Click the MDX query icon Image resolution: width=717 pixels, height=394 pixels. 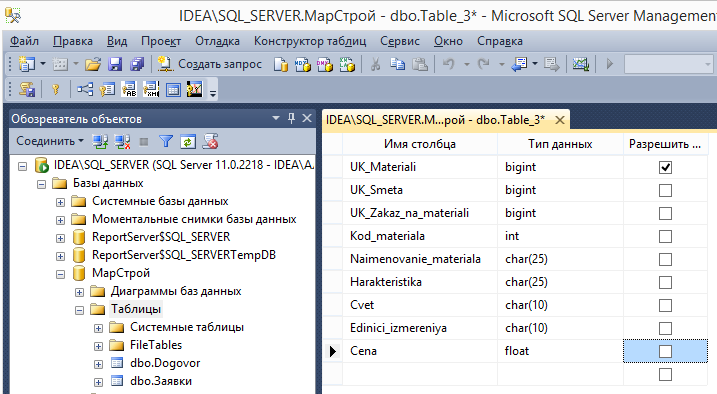click(x=302, y=64)
